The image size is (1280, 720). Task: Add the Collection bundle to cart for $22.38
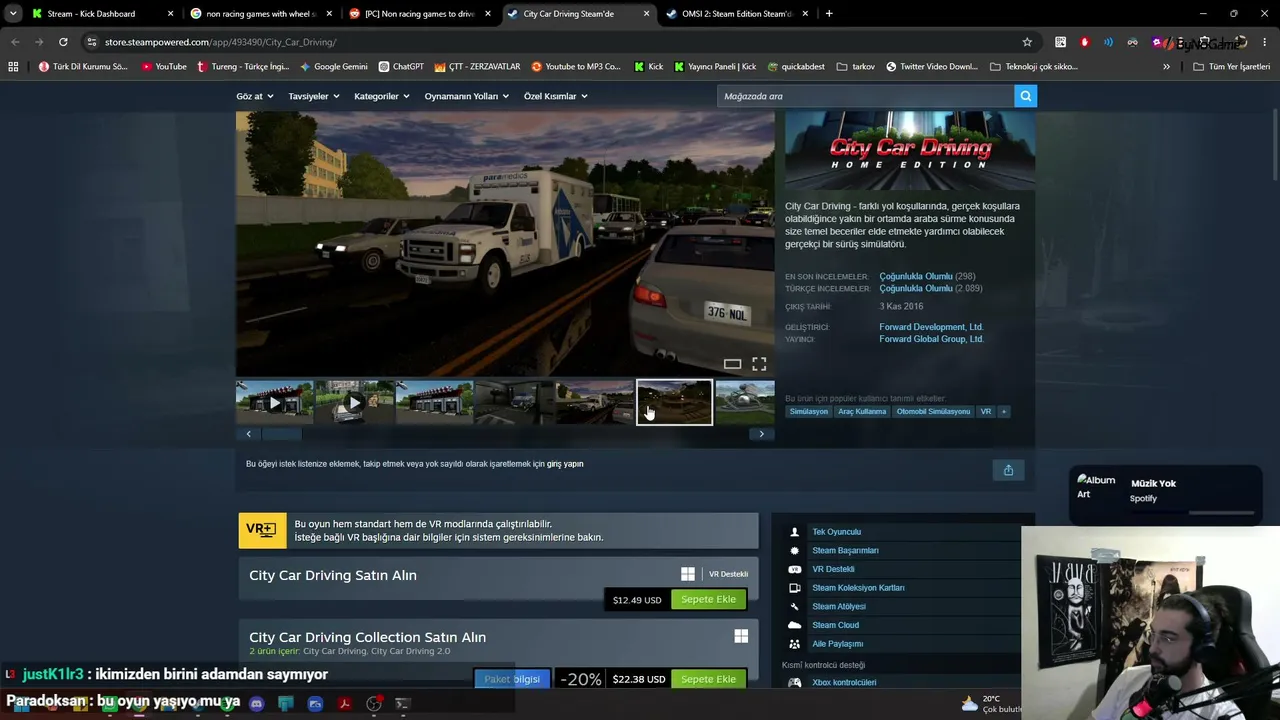point(708,679)
